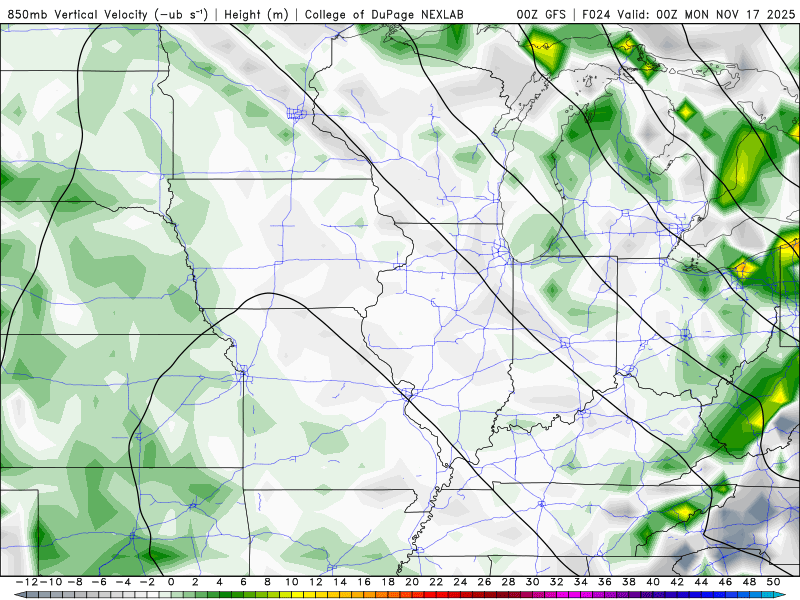Select the -8 value on the color scale
This screenshot has width=800, height=600.
pos(75,582)
